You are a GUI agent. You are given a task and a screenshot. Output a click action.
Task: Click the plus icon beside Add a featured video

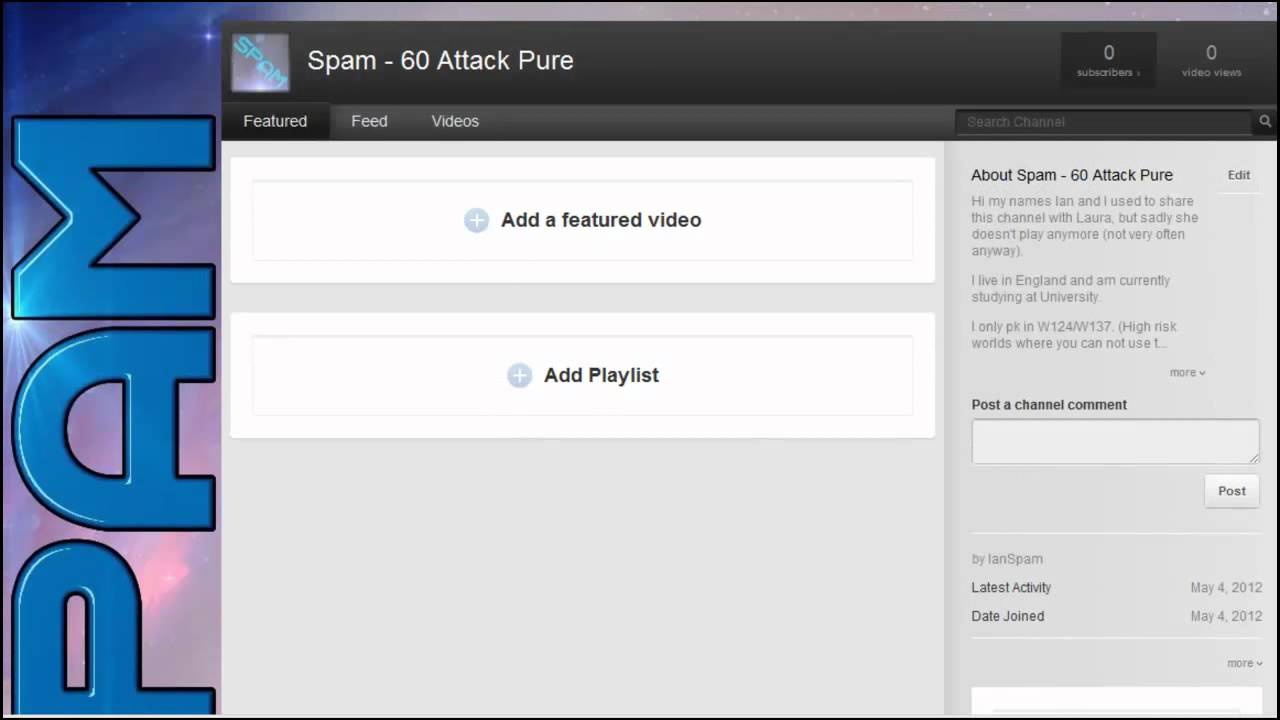(476, 221)
